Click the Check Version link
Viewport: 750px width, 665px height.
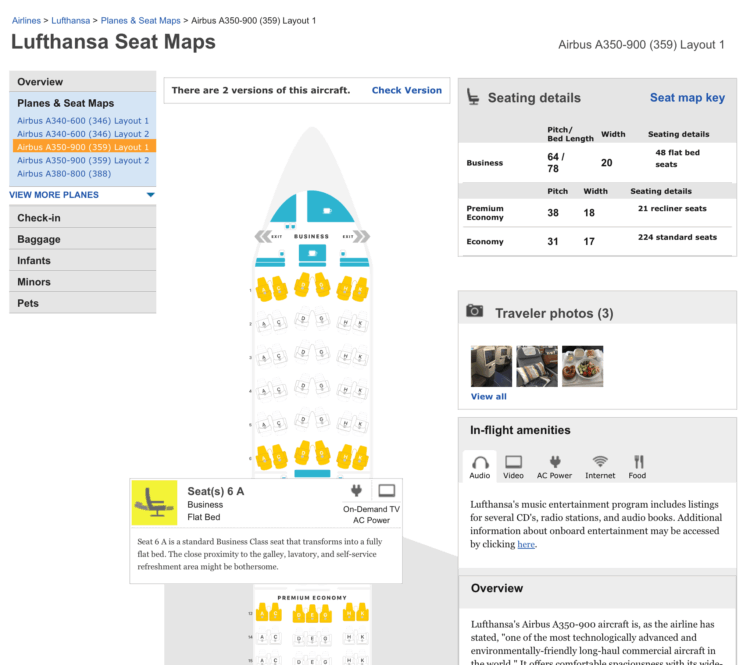click(x=407, y=90)
